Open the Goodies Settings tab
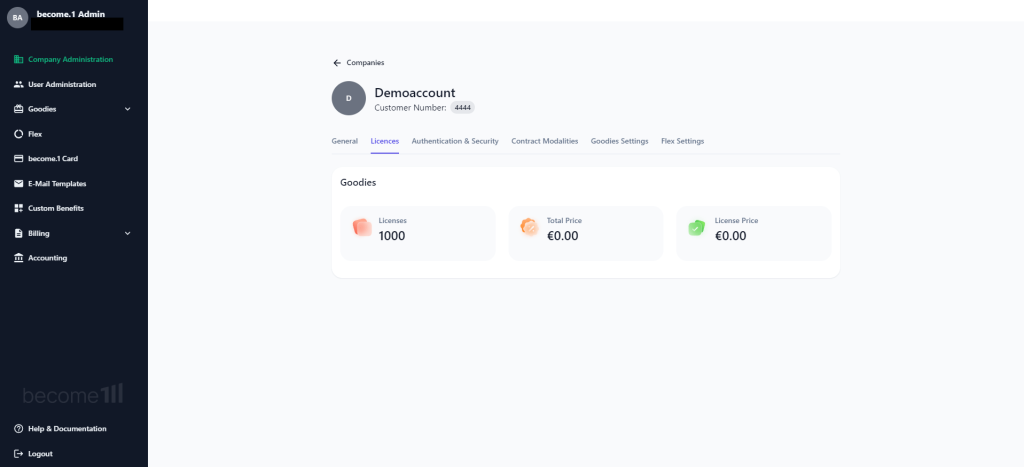1024x467 pixels. pos(619,141)
